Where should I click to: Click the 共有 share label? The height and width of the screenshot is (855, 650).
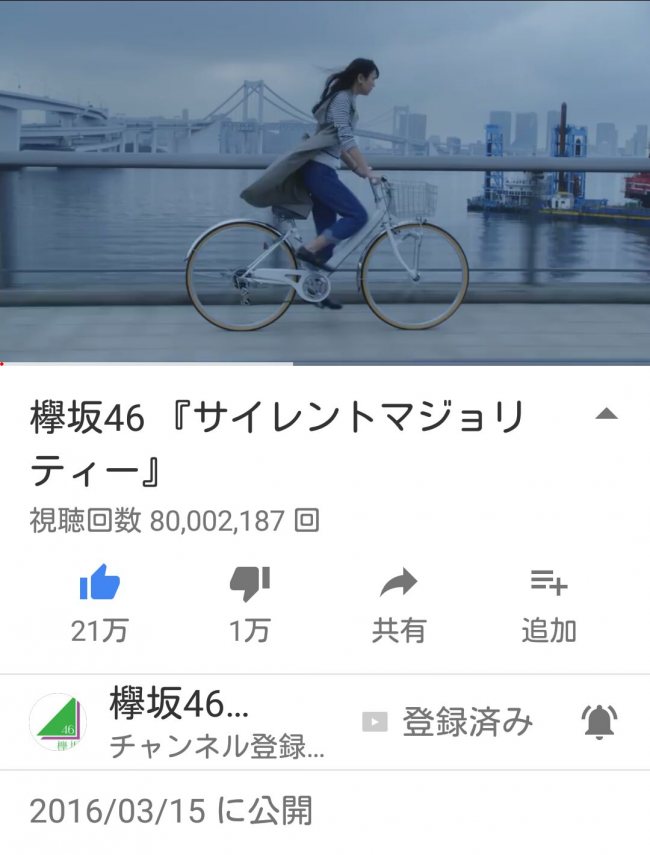click(x=399, y=631)
